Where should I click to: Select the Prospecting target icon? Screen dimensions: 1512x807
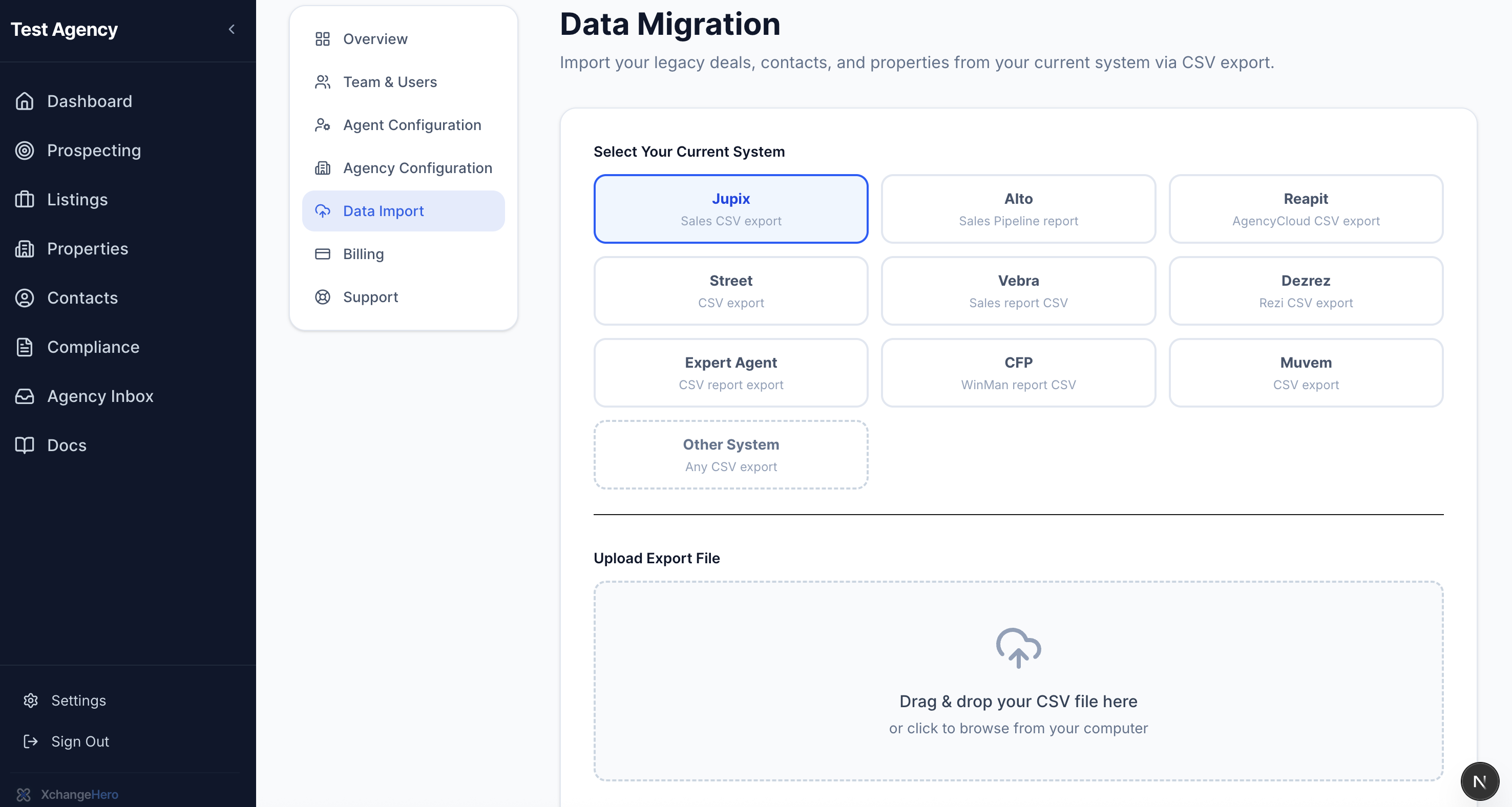25,150
